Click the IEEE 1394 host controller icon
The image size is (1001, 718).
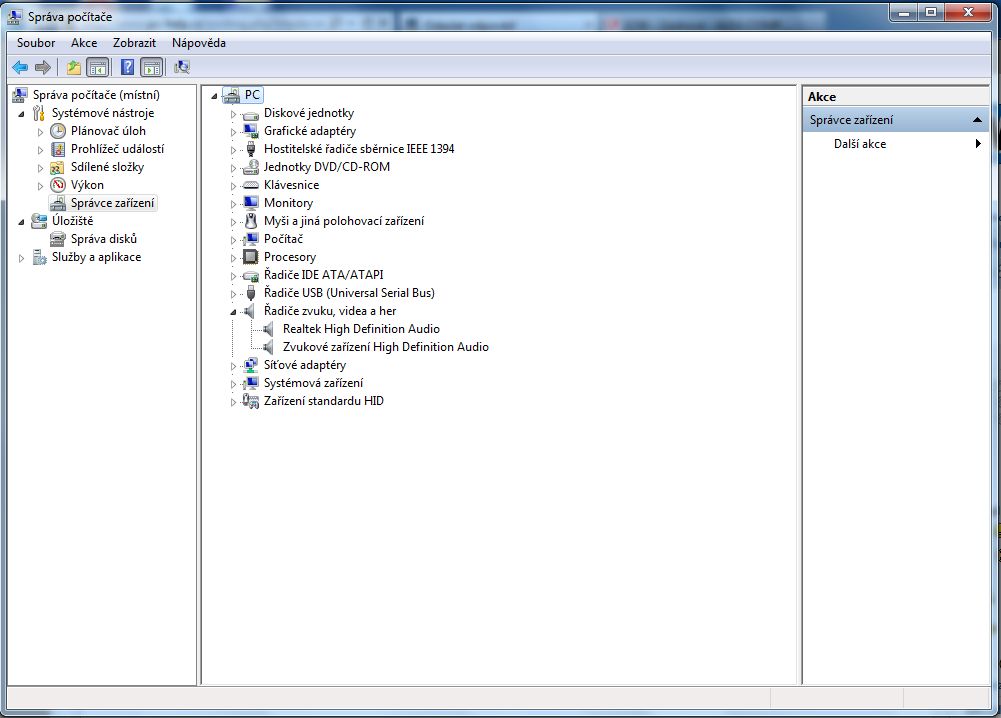pyautogui.click(x=250, y=149)
